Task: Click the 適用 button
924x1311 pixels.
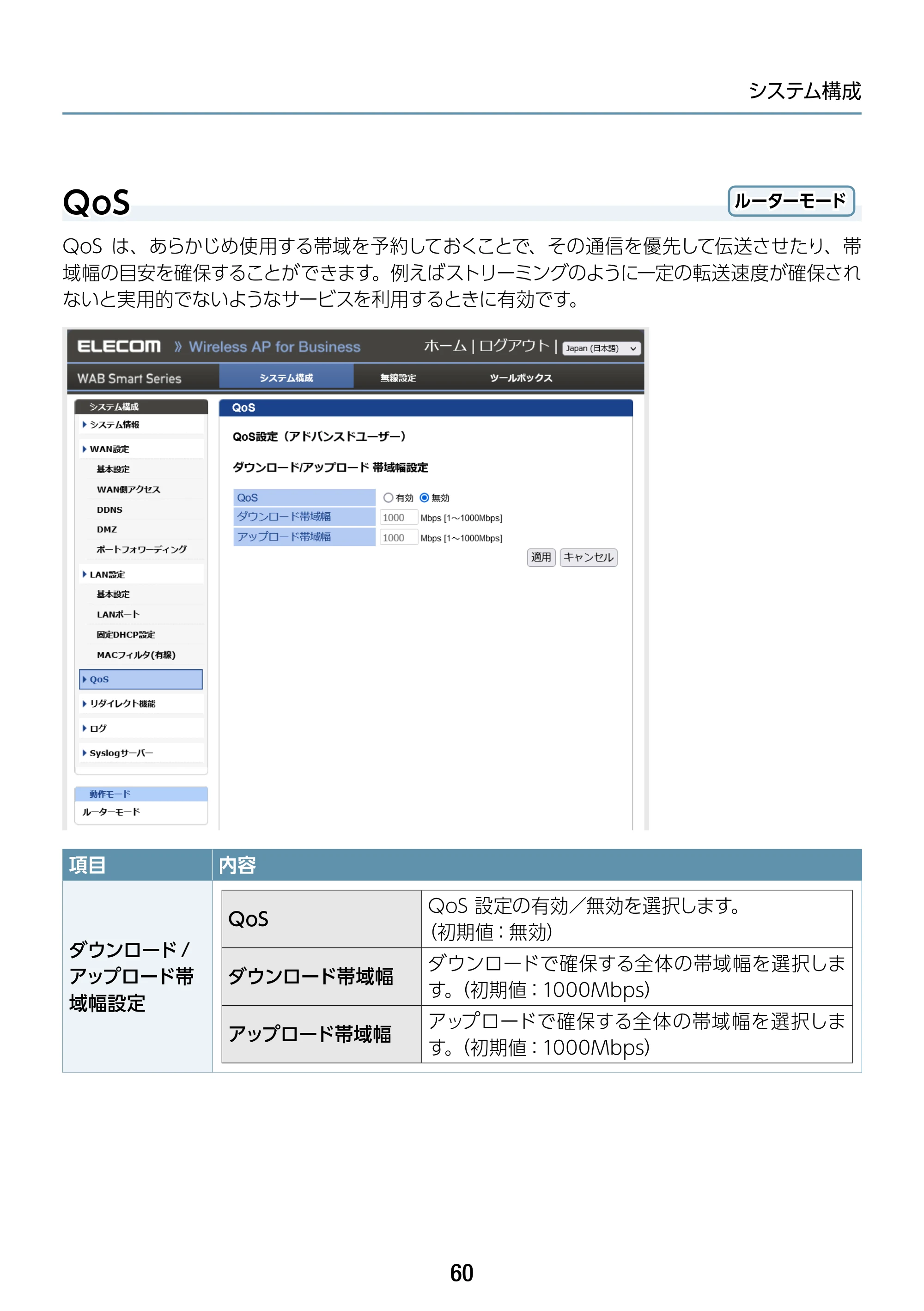Action: tap(541, 557)
